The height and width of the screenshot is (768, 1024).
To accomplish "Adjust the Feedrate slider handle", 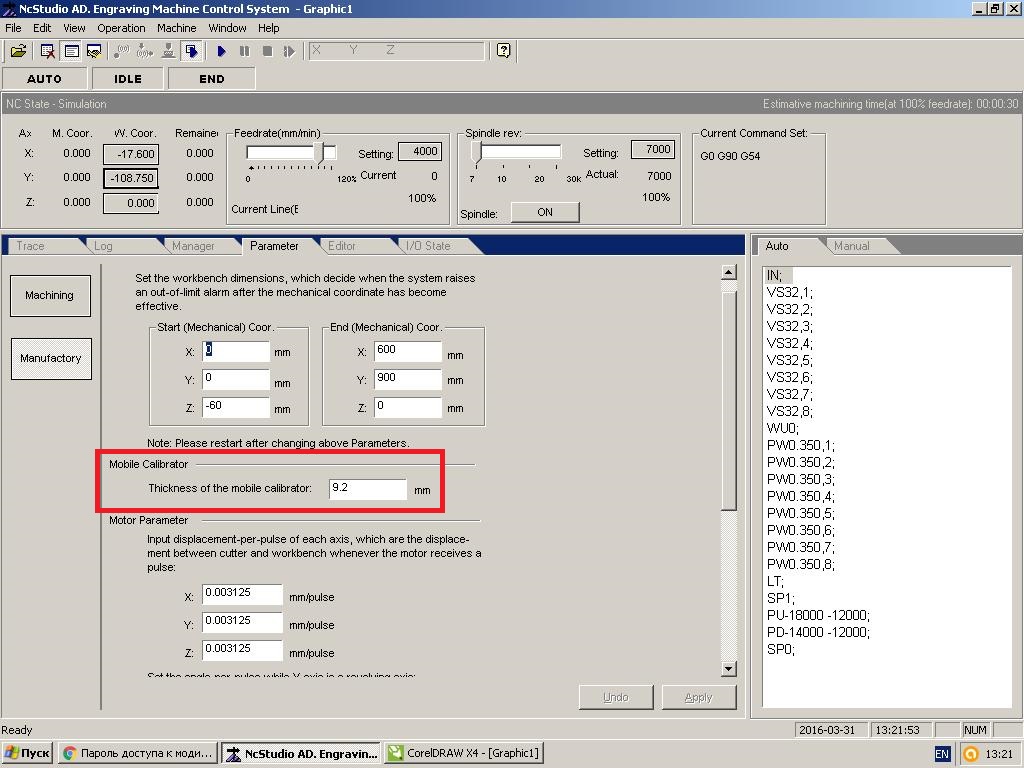I will [319, 153].
